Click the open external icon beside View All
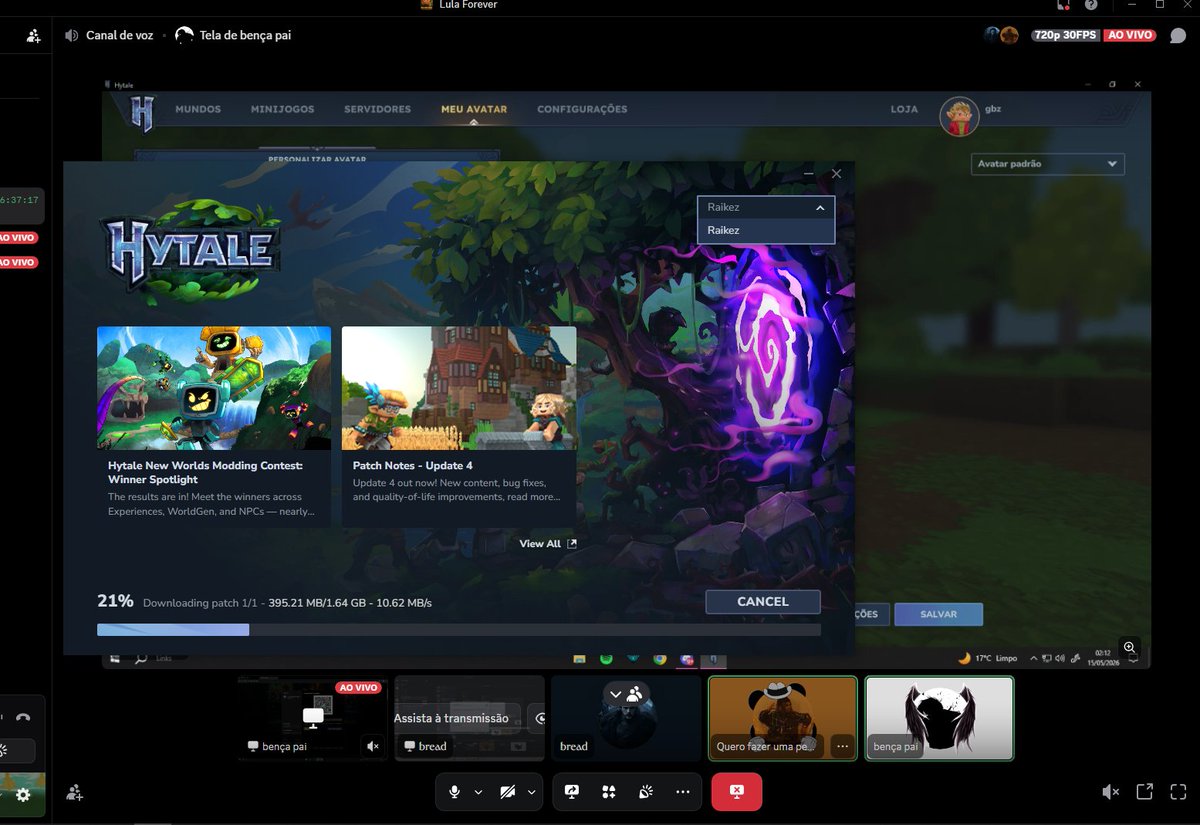The height and width of the screenshot is (825, 1200). coord(572,544)
